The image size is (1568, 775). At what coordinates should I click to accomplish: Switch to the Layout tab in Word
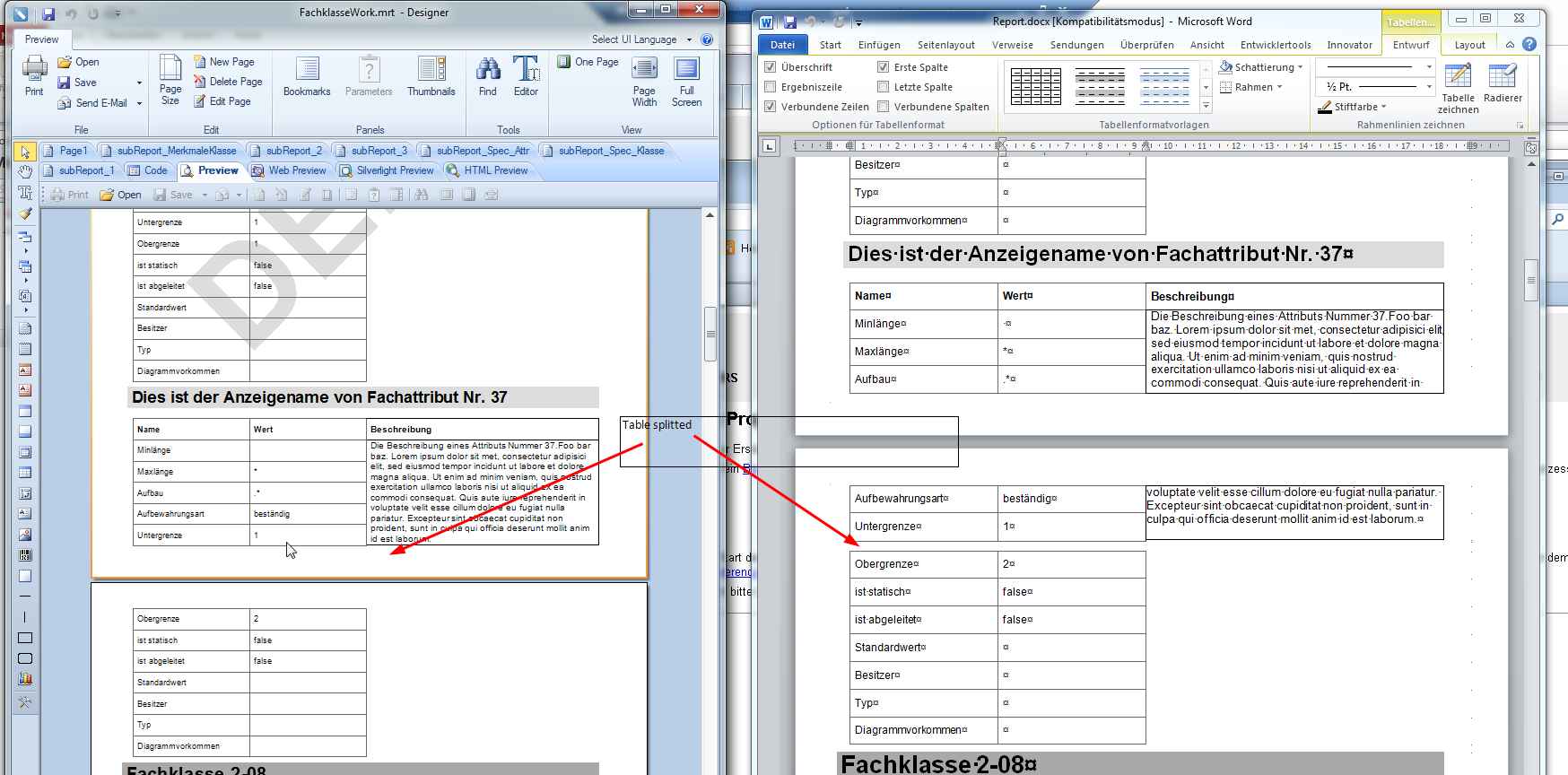tap(1469, 45)
